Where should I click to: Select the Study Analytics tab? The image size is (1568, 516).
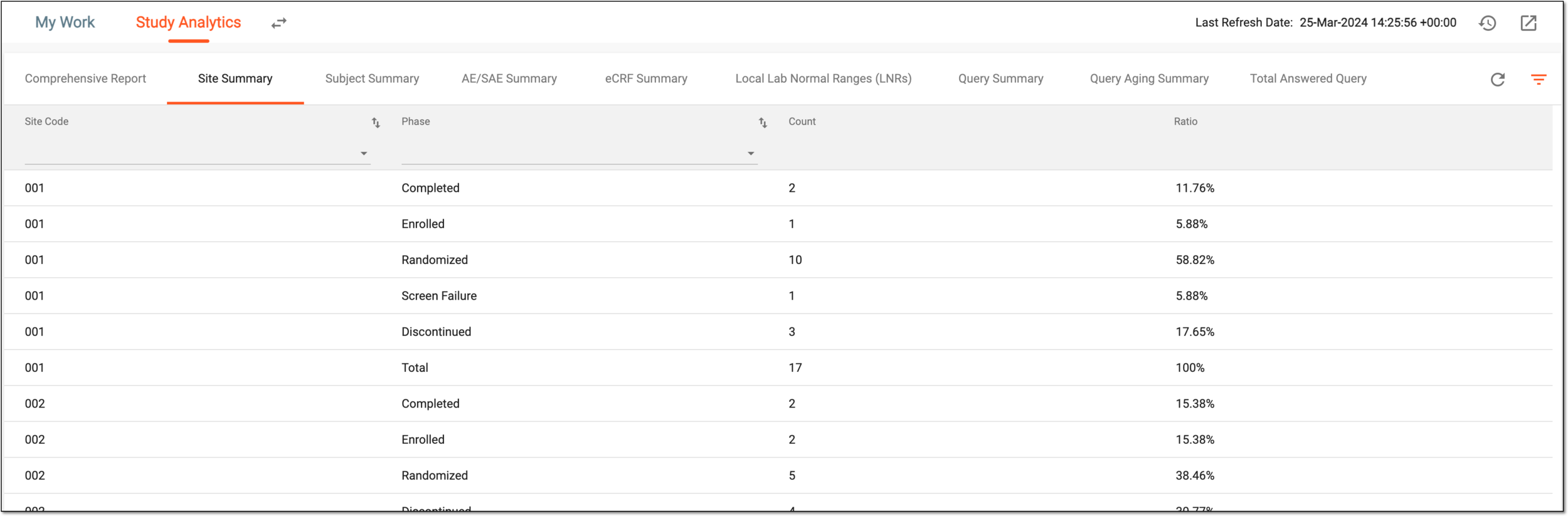click(188, 23)
